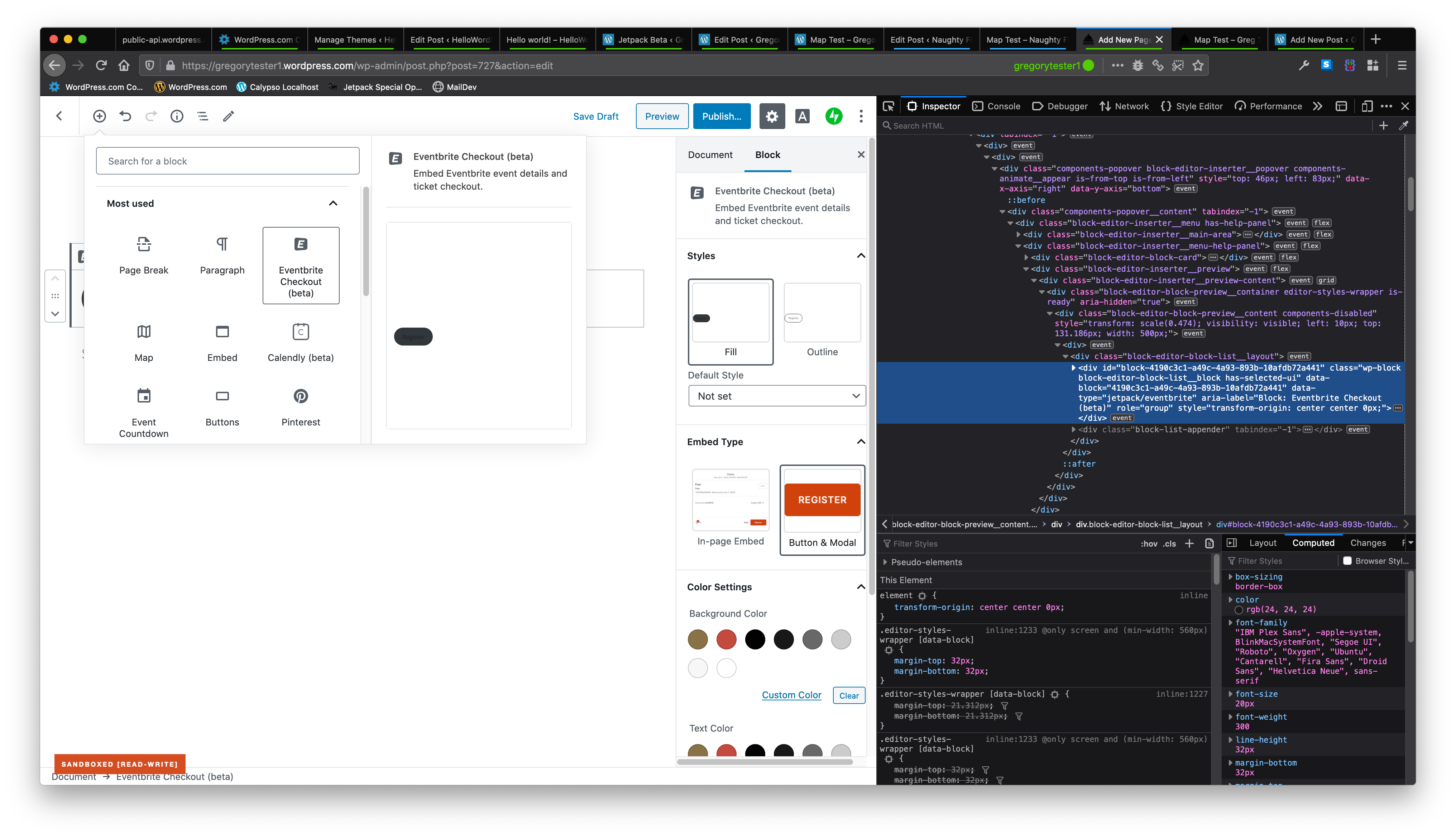Image resolution: width=1456 pixels, height=838 pixels.
Task: Click the Add block plus icon
Action: pos(100,116)
